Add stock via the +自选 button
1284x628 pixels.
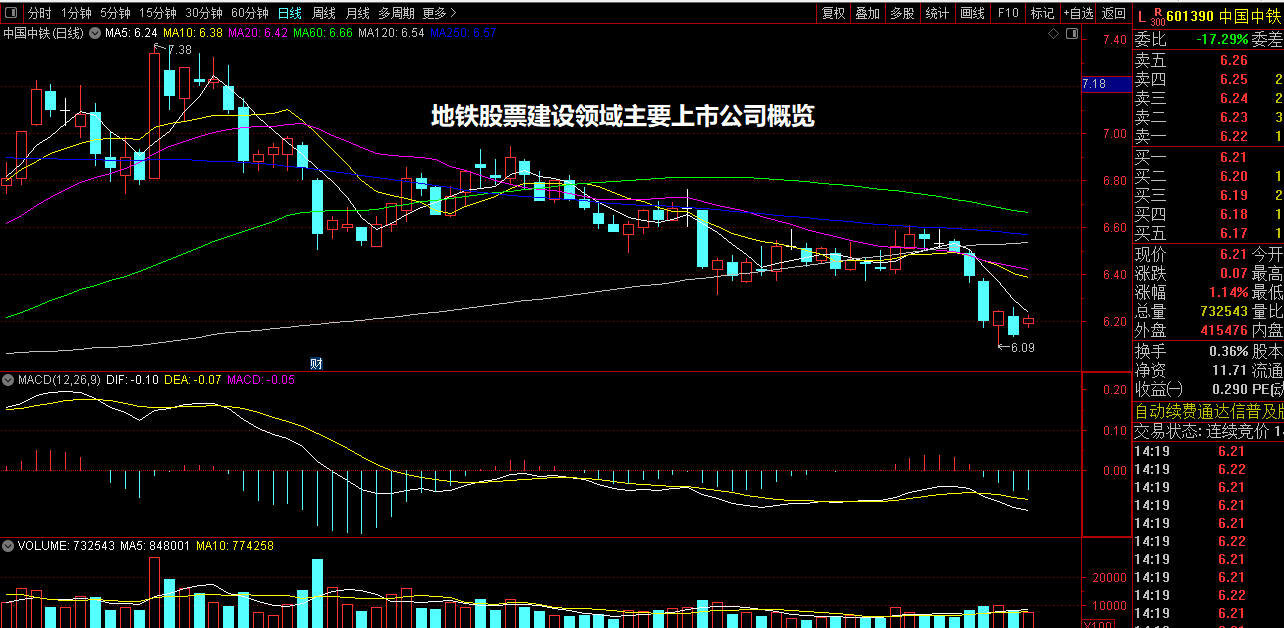(x=1078, y=13)
